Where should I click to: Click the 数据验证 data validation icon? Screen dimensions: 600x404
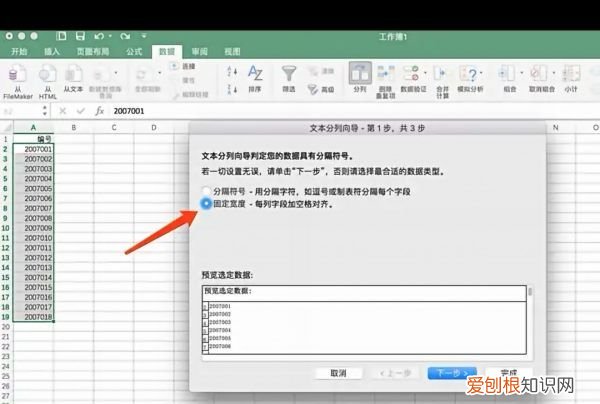[x=411, y=73]
